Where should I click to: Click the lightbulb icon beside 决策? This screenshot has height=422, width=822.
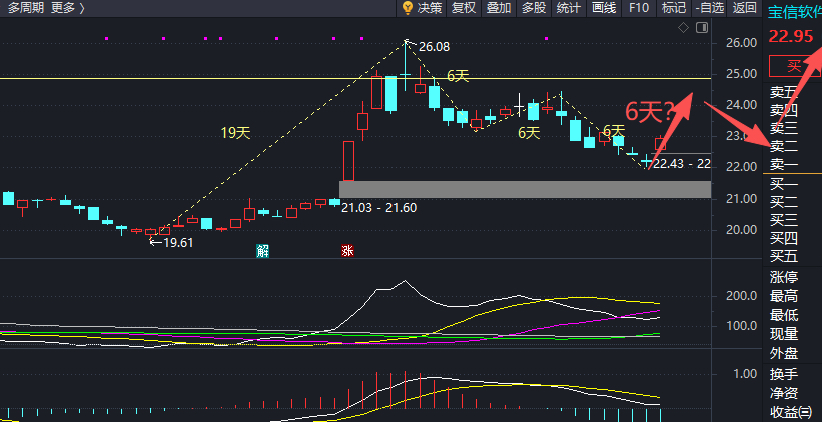(x=407, y=7)
